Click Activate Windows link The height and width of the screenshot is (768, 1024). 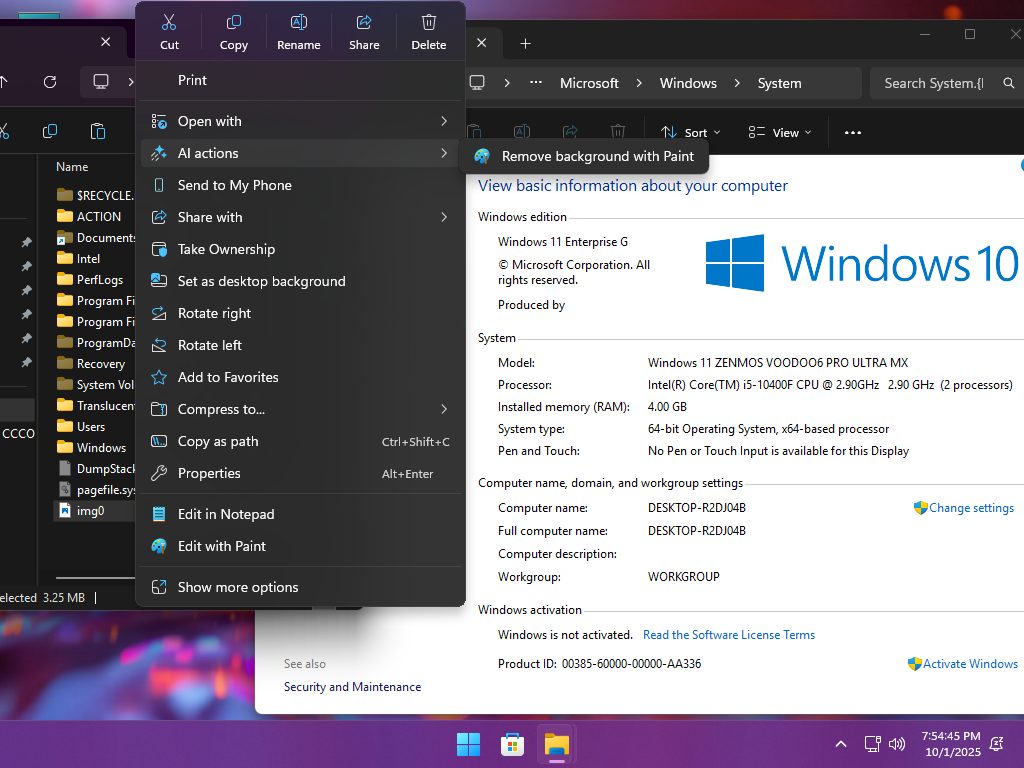[970, 664]
